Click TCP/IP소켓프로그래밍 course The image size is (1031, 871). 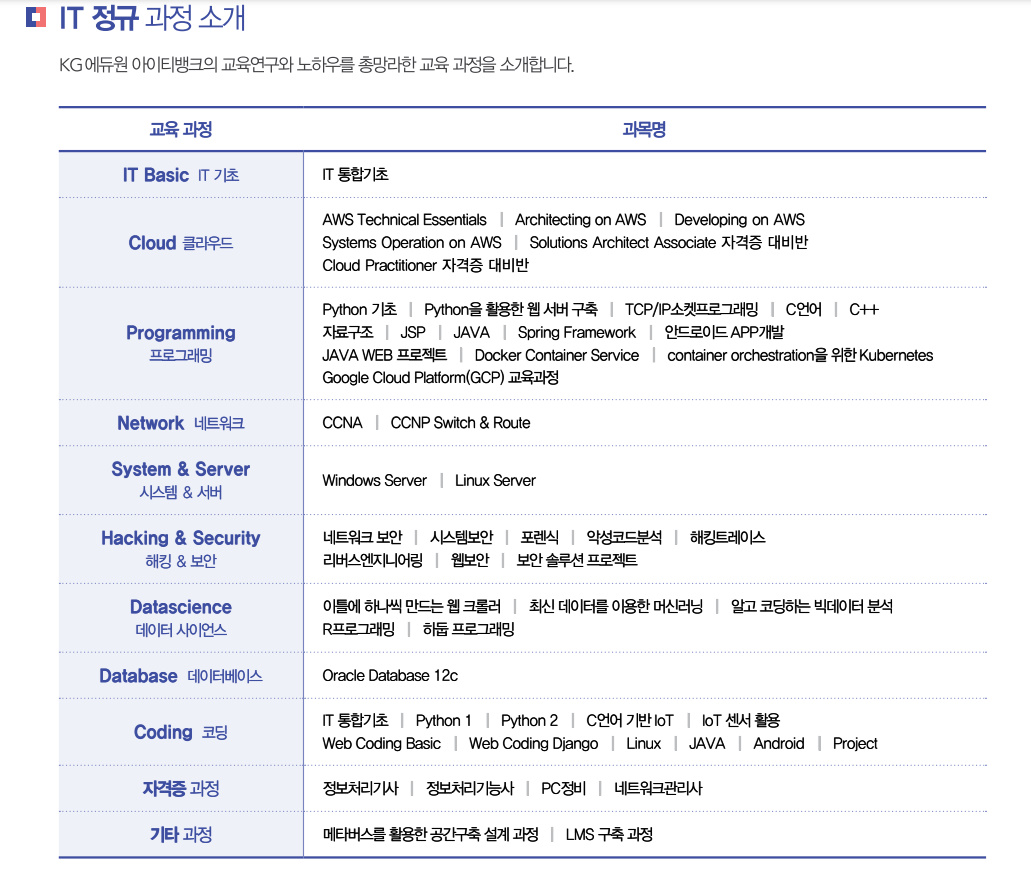pos(692,310)
